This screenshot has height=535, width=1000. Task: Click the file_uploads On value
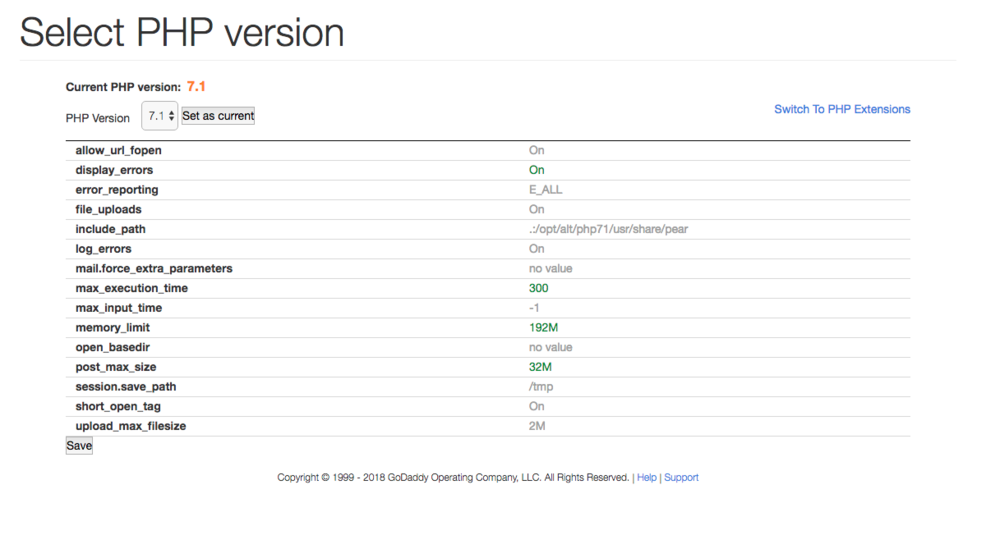536,210
